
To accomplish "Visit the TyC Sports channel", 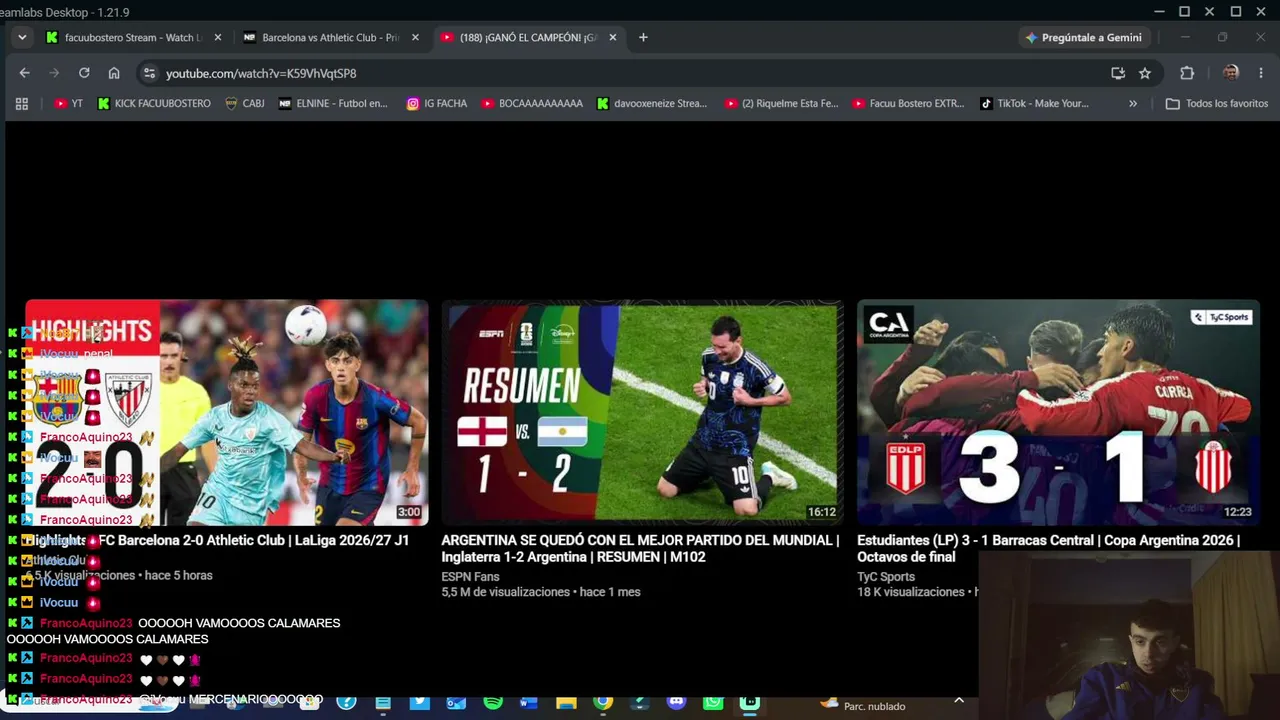I will (886, 577).
